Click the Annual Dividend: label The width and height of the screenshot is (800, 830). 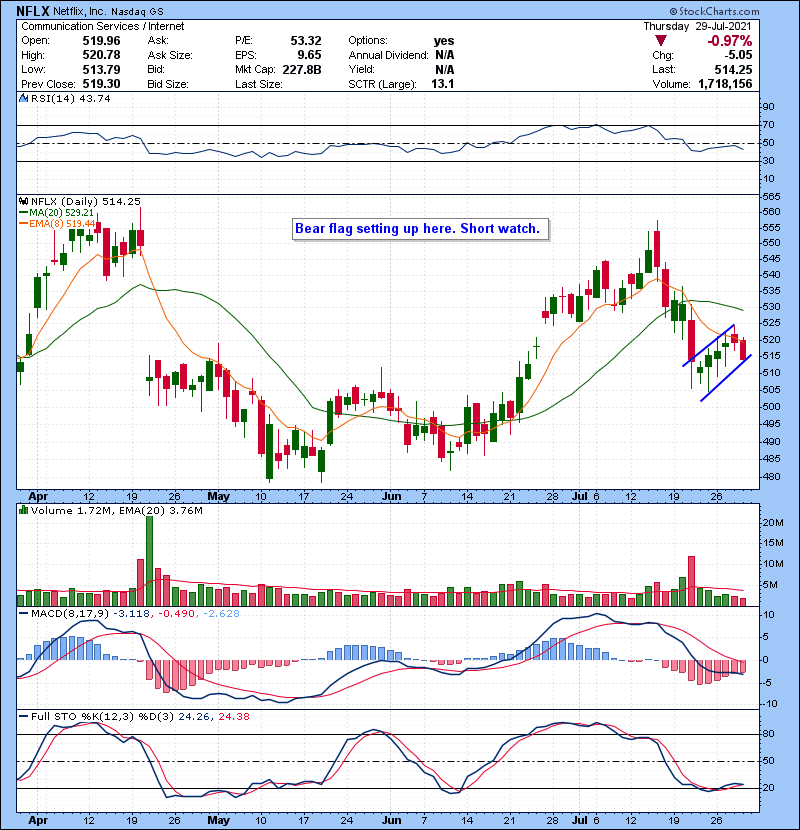pyautogui.click(x=388, y=55)
